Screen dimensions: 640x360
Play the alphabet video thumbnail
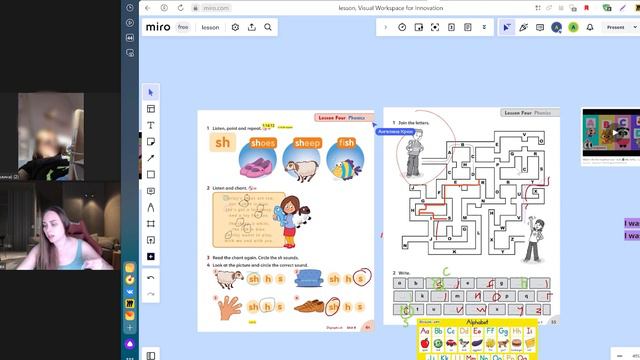coord(615,133)
